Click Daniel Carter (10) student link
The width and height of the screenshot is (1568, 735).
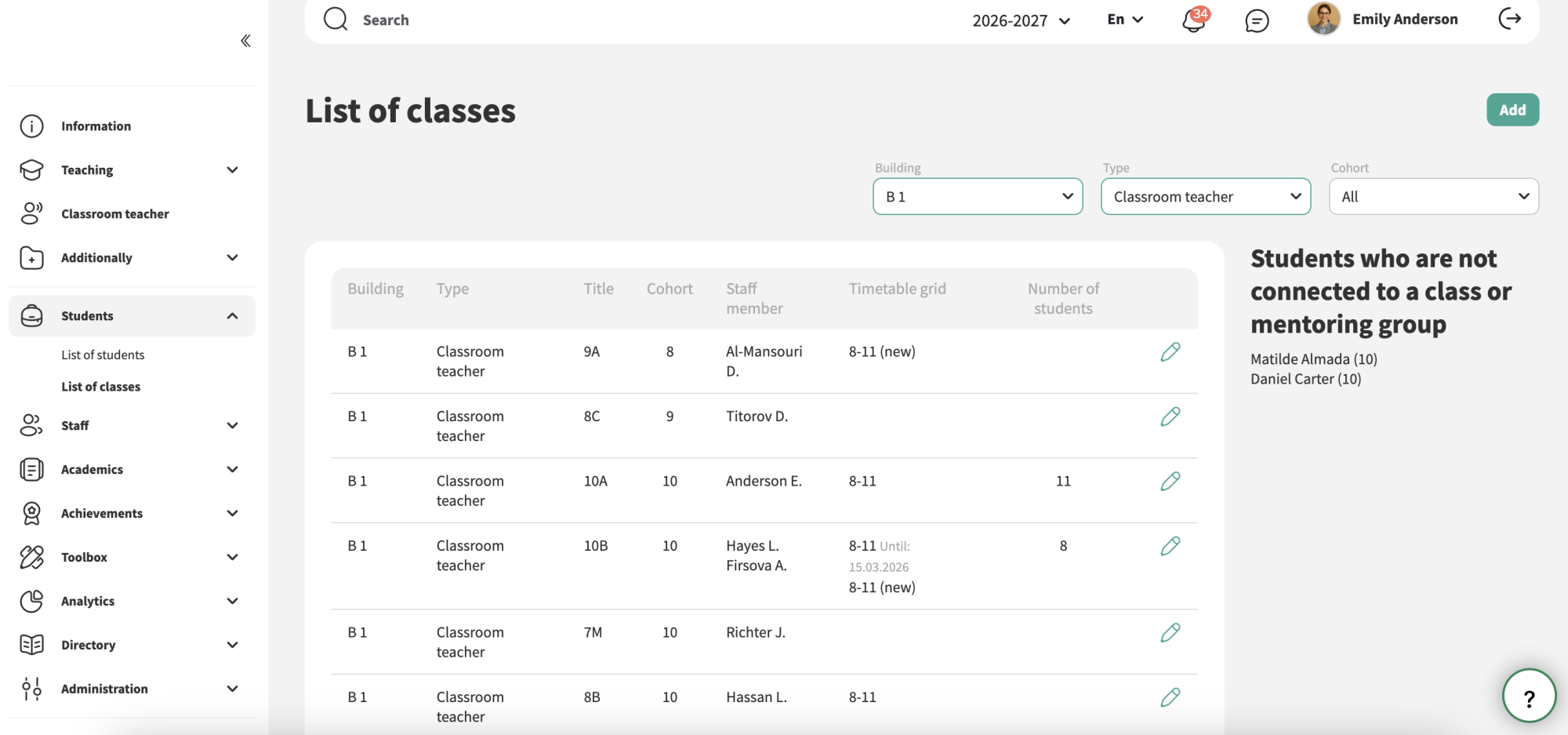1305,379
